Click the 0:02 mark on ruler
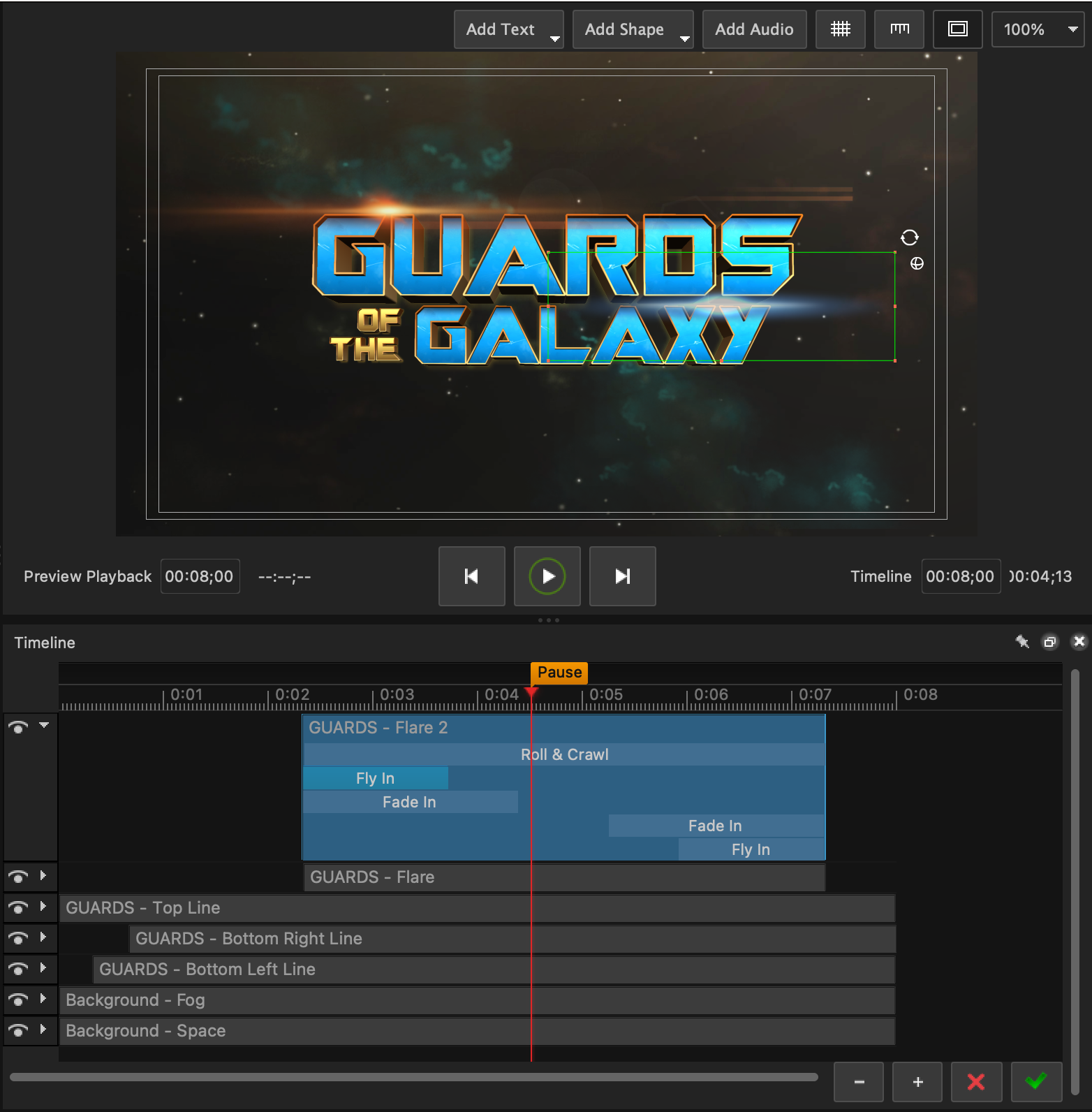 [x=292, y=695]
